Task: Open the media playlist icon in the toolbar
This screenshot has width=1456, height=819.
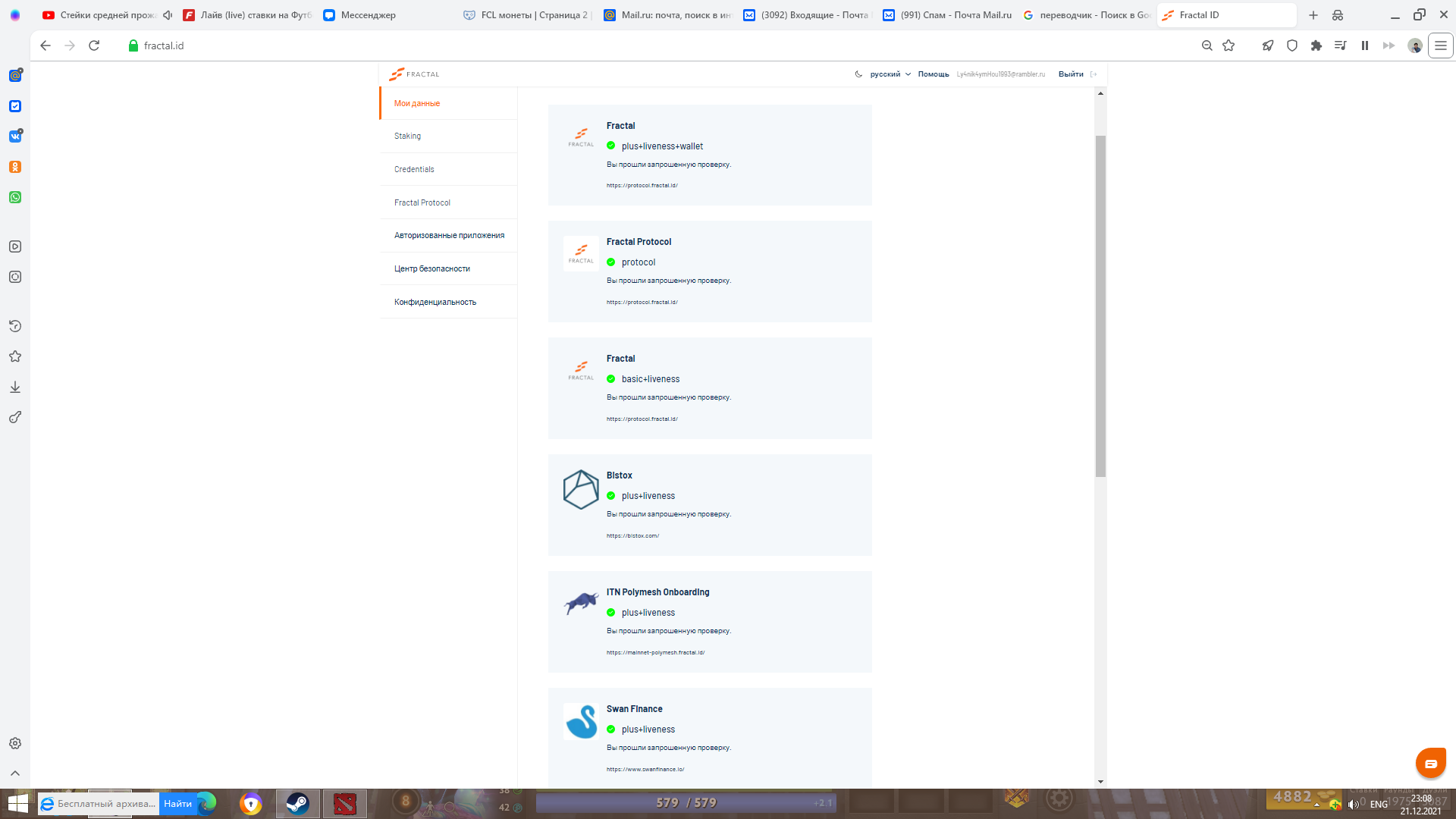Action: (x=1341, y=45)
